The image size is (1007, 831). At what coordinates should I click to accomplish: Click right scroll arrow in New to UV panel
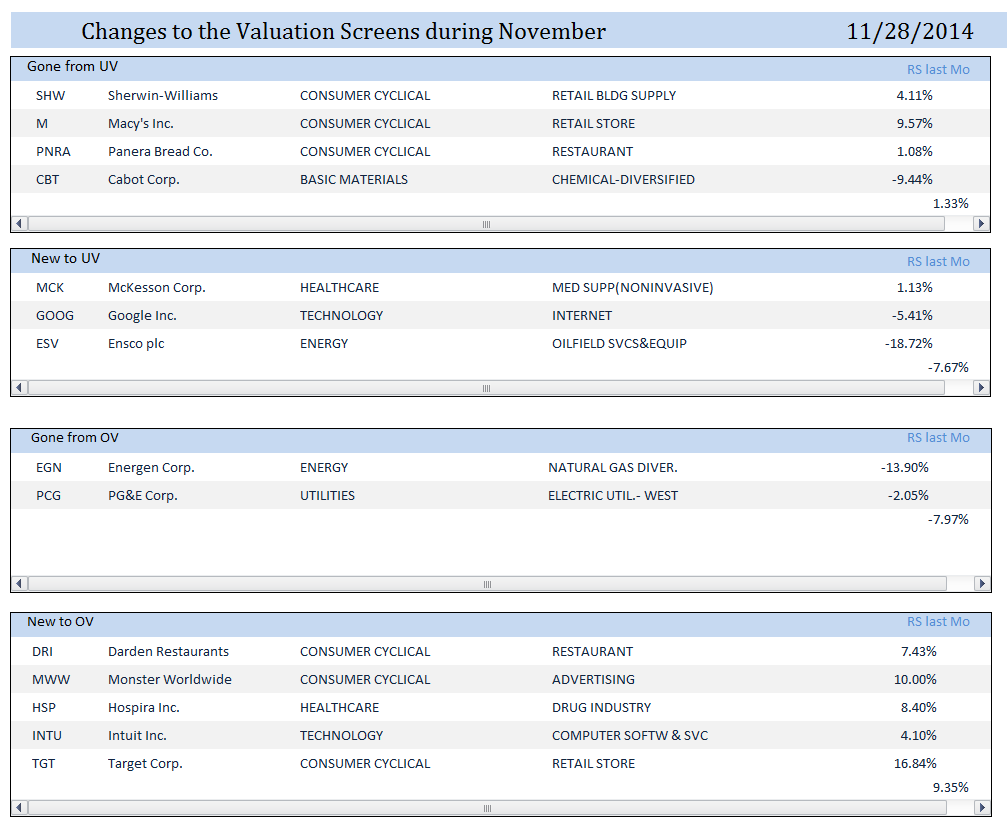981,387
